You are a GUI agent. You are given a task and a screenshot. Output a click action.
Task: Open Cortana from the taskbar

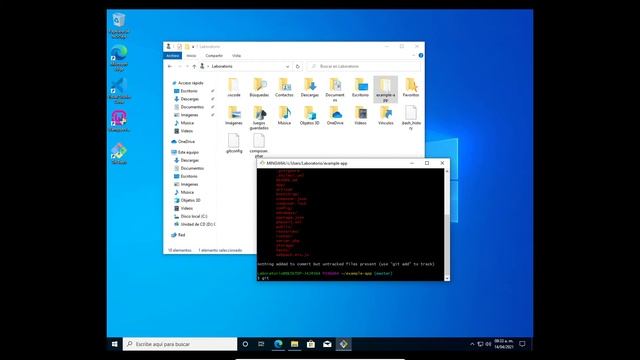(x=245, y=344)
